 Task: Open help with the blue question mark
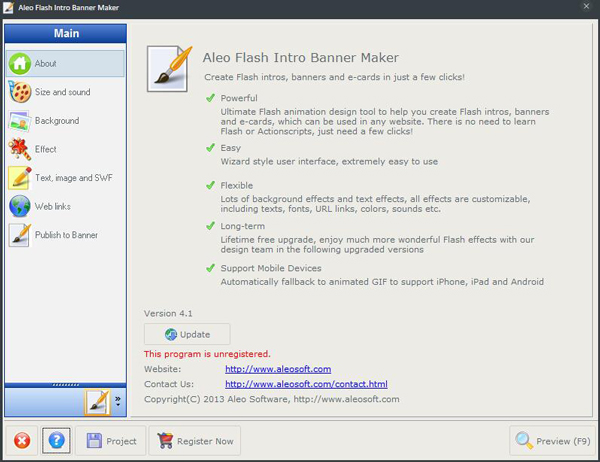56,441
